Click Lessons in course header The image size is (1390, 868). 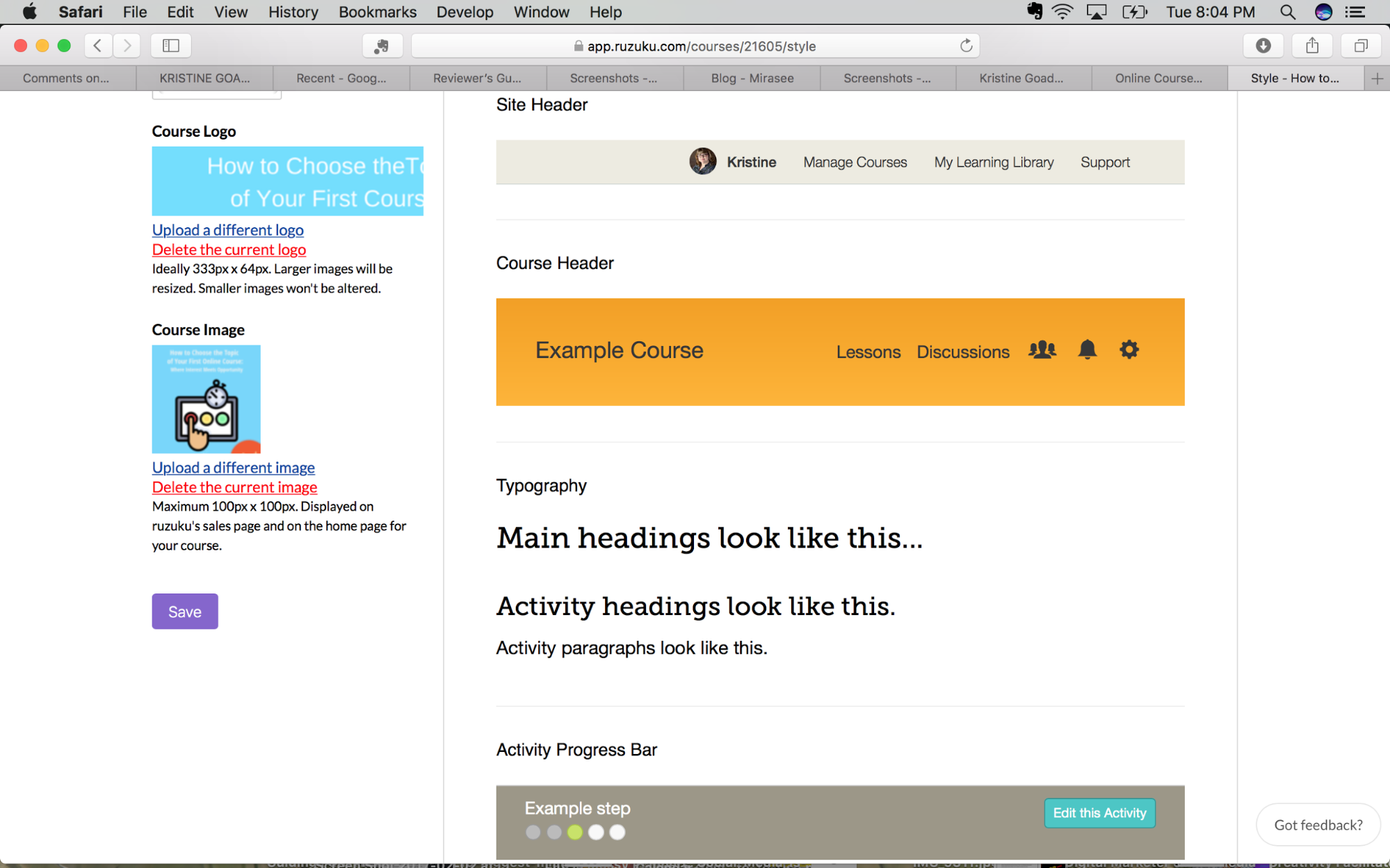coord(868,352)
